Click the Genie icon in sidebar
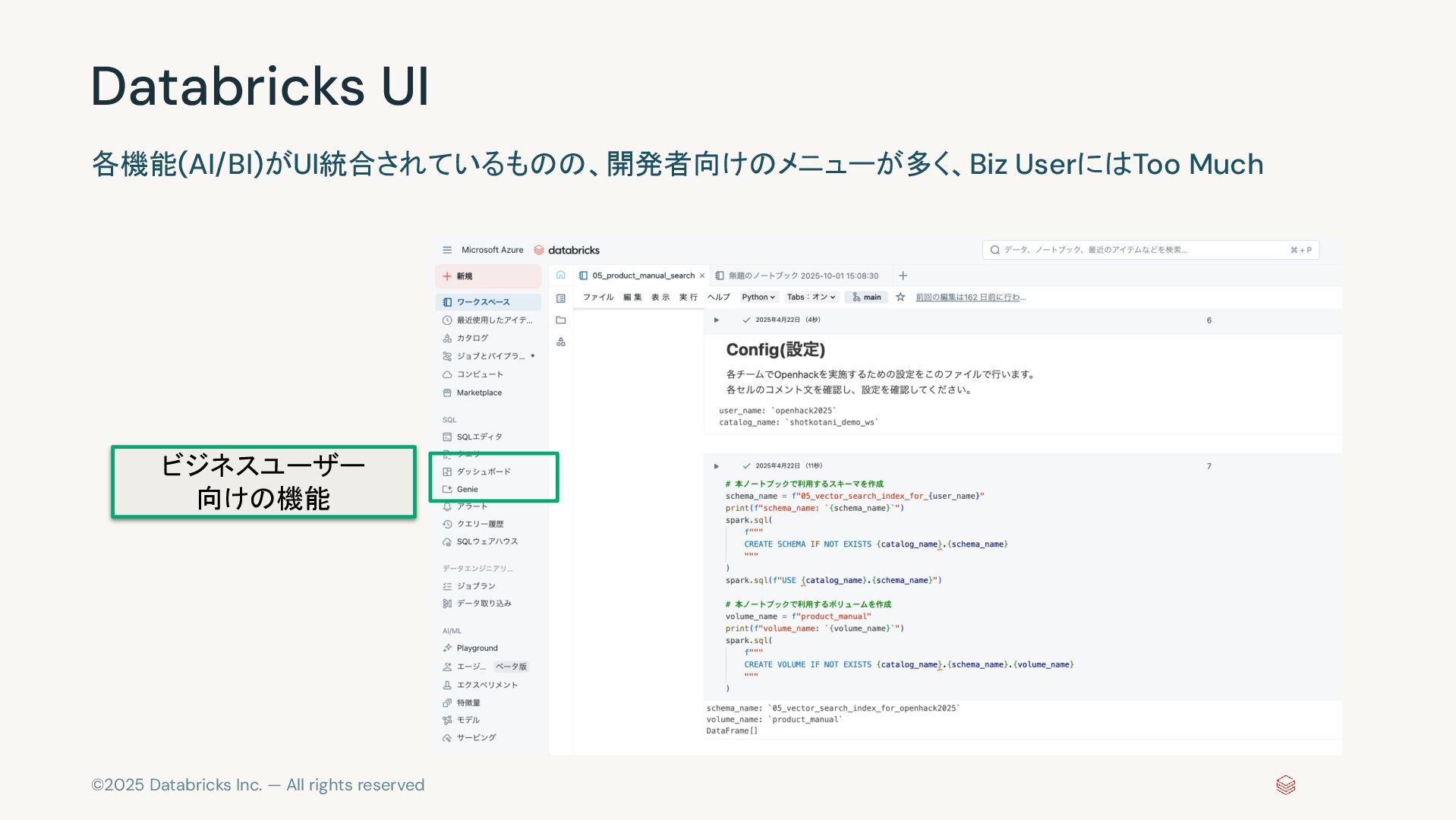This screenshot has width=1456, height=820. point(447,490)
